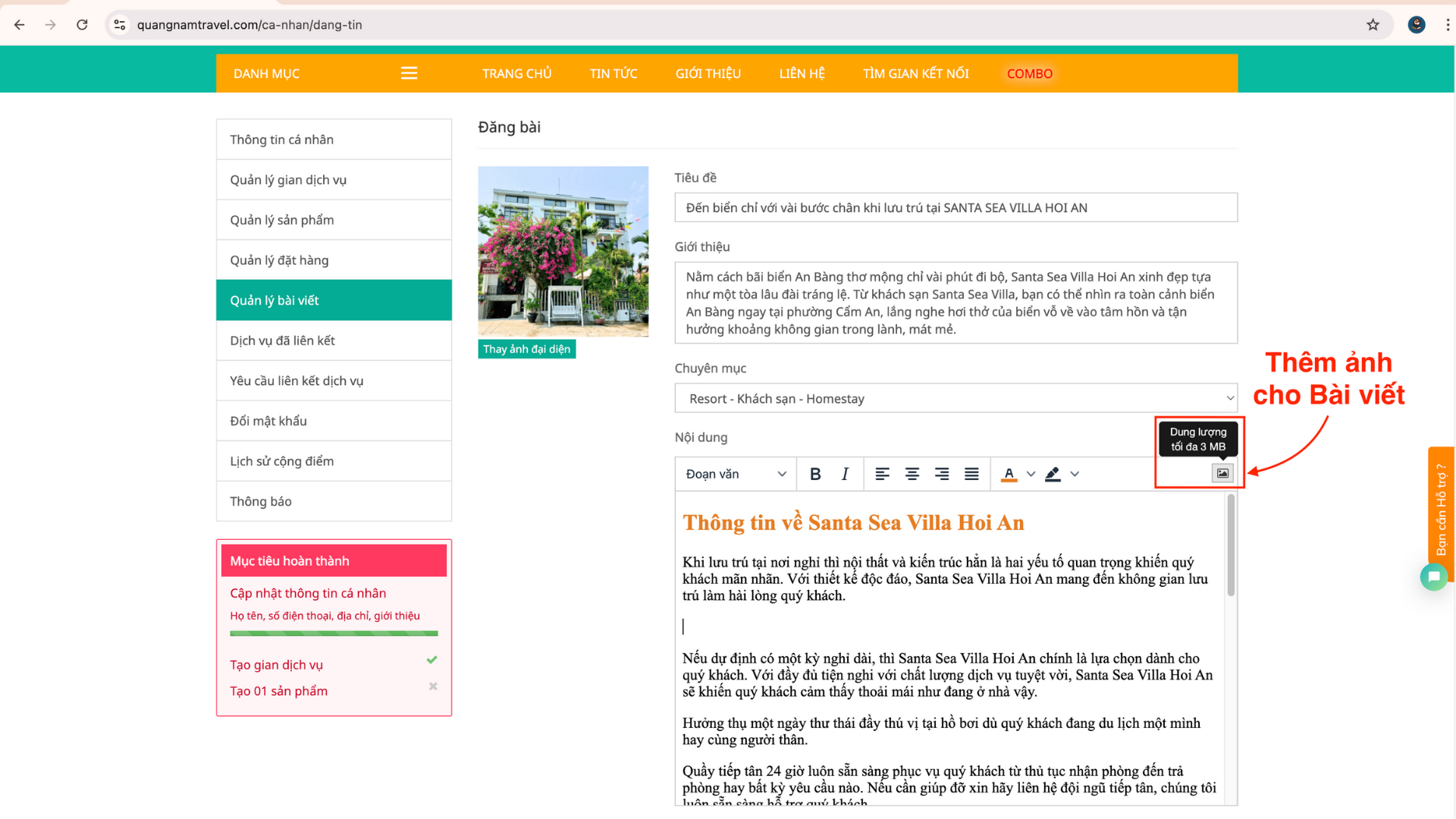Align text left in the editor
Viewport: 1456px width, 819px height.
pyautogui.click(x=882, y=474)
